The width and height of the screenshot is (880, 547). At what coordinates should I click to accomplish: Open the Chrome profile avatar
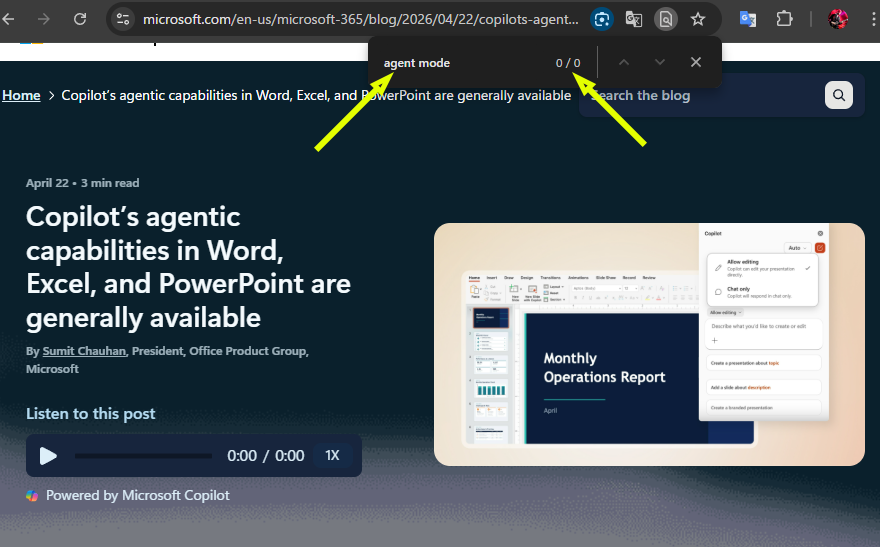838,19
